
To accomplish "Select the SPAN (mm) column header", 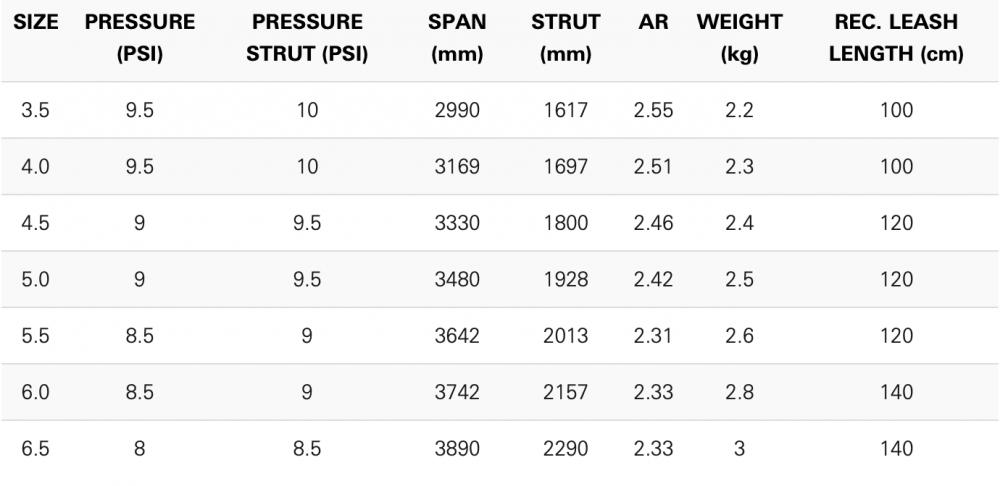I will [x=457, y=38].
